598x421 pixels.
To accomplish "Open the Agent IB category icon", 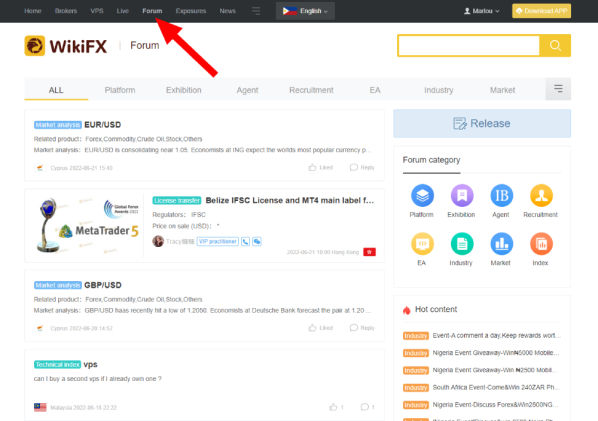I will pyautogui.click(x=501, y=196).
